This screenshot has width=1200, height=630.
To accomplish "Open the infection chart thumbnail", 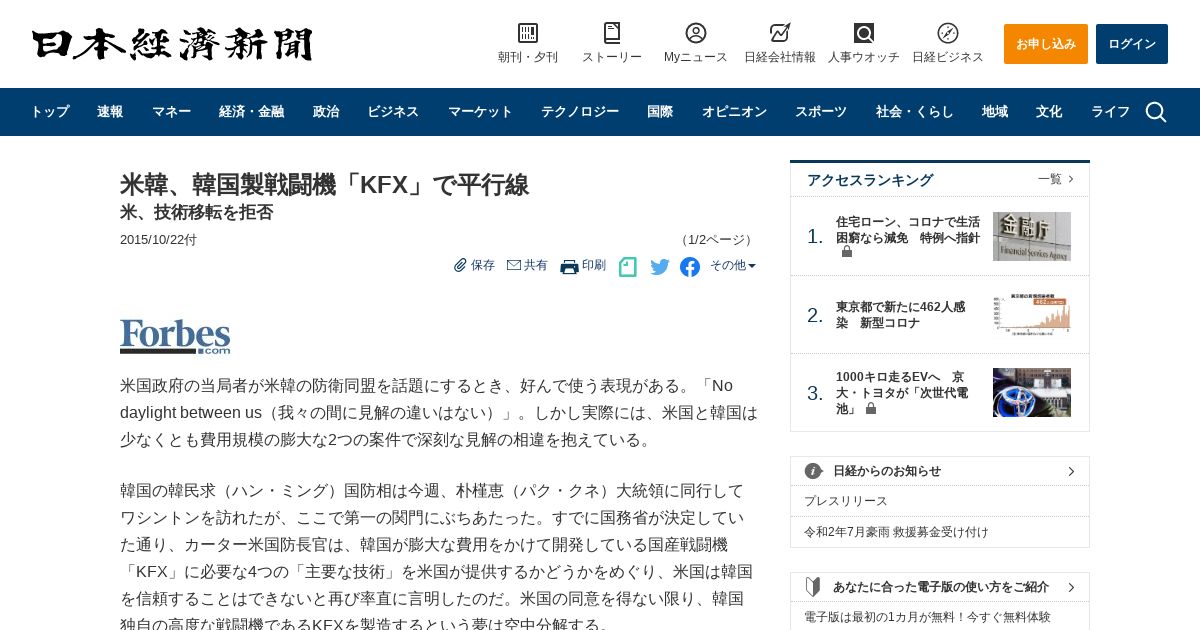I will point(1032,314).
